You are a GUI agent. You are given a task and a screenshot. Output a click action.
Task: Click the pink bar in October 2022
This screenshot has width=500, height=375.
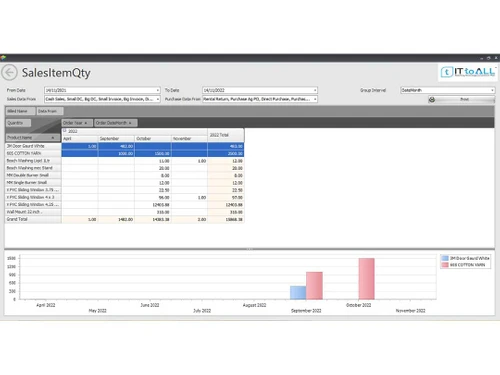click(366, 279)
